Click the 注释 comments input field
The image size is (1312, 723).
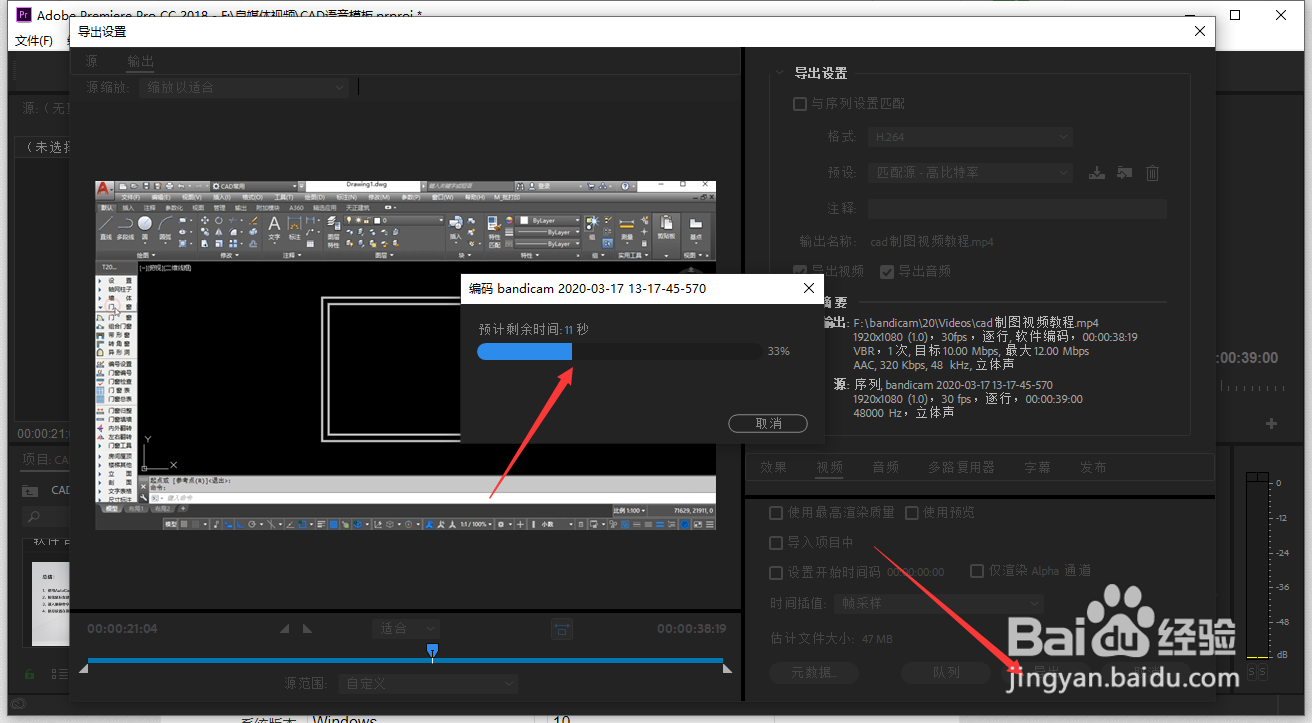[1016, 208]
